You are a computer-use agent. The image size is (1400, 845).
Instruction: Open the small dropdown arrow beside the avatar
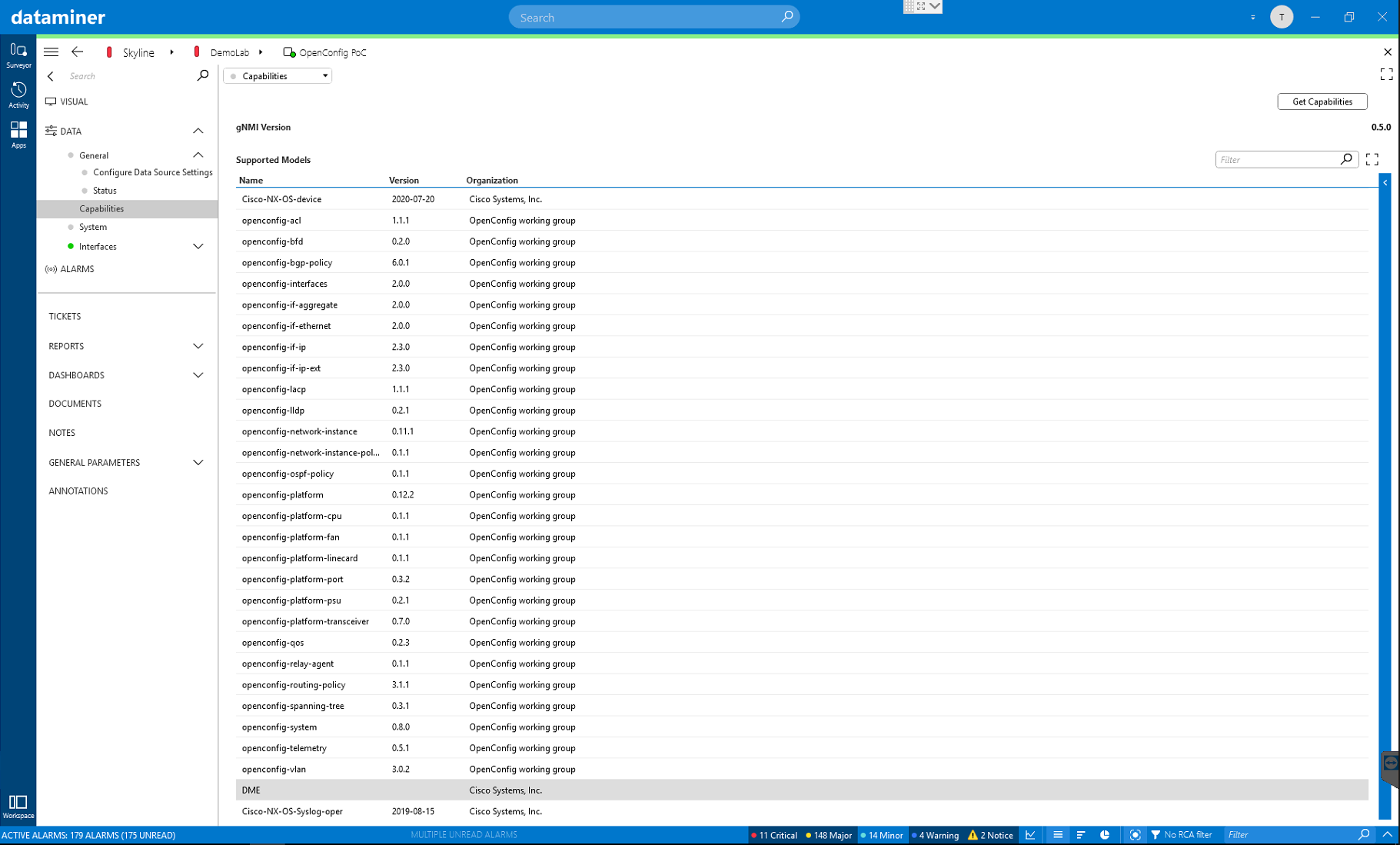[x=1253, y=17]
